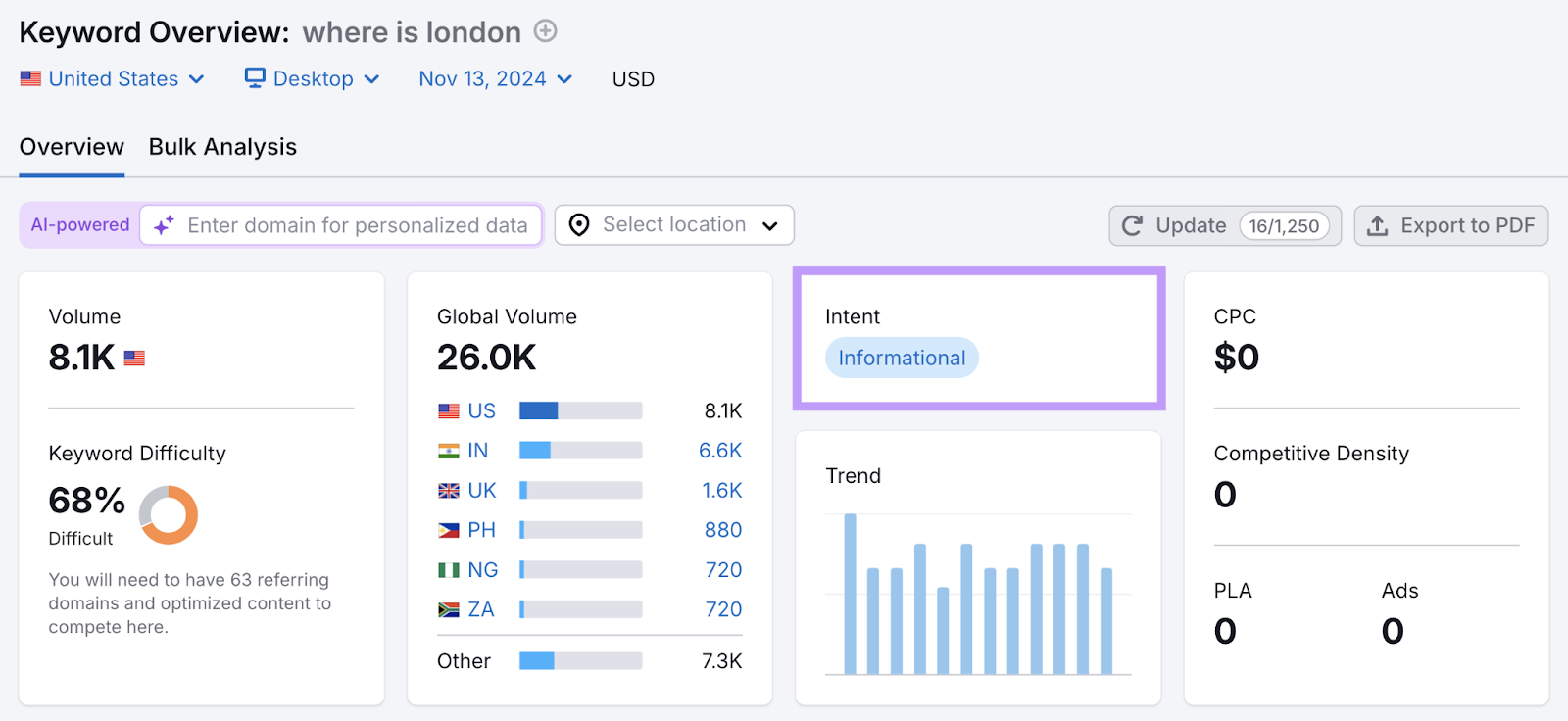
Task: Open the United States country dropdown
Action: [113, 78]
